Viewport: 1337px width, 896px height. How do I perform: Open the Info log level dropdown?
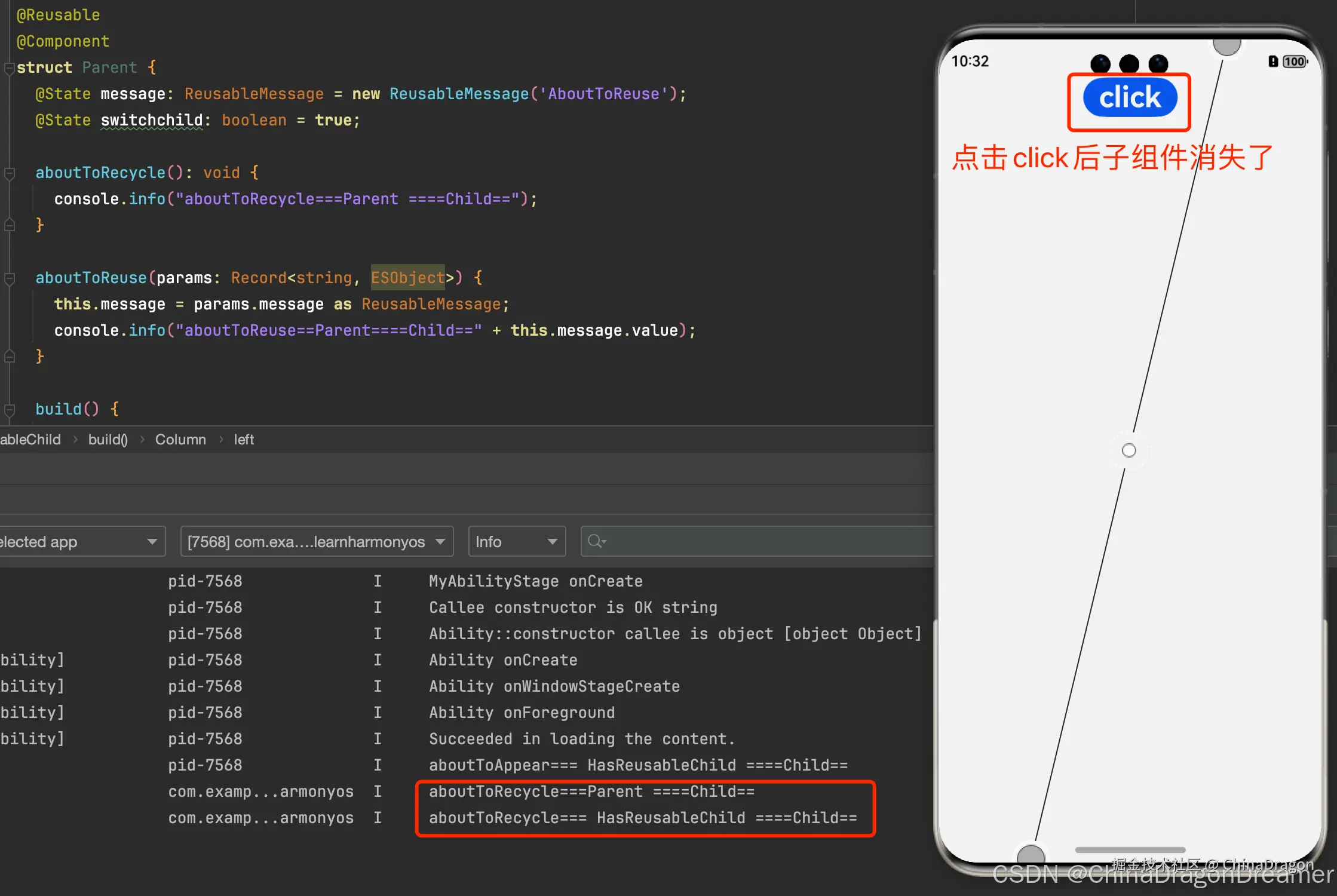click(x=517, y=542)
